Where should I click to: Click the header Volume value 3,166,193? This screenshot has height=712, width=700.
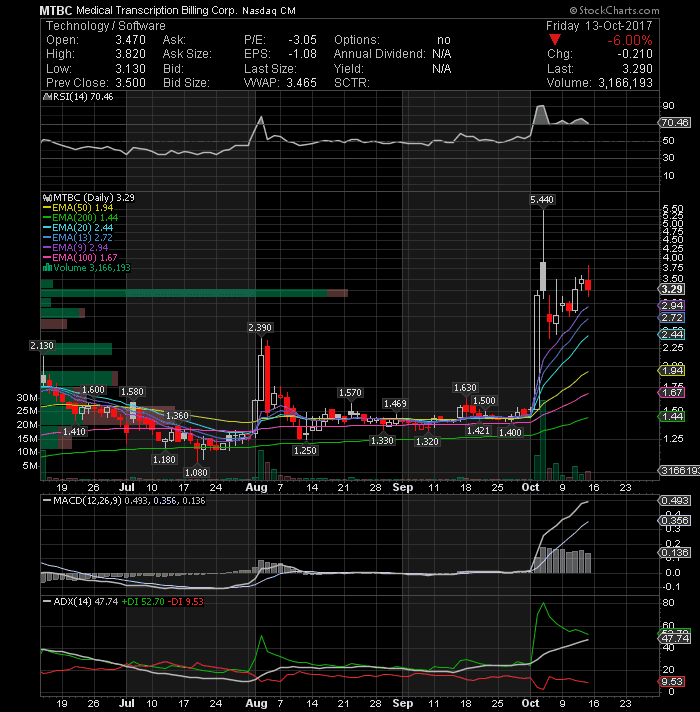point(625,83)
